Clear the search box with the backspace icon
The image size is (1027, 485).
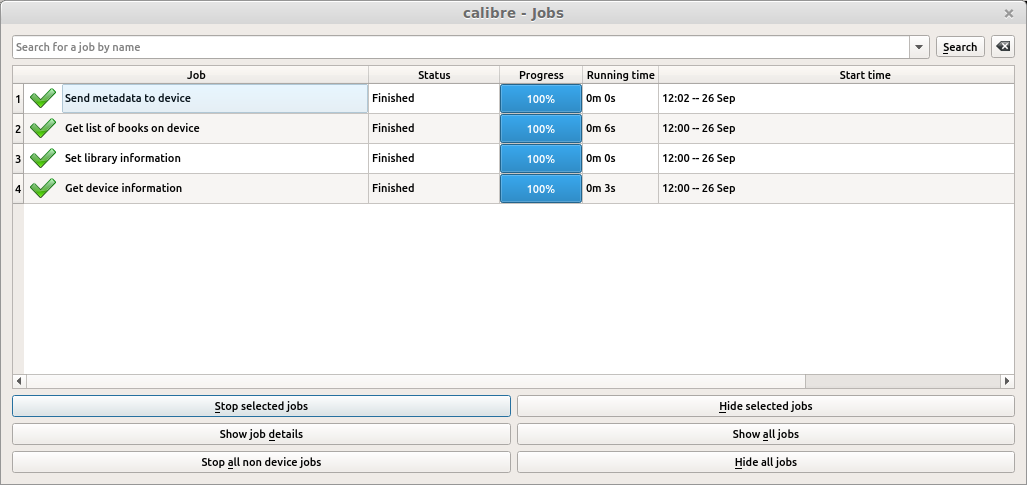click(x=1003, y=47)
